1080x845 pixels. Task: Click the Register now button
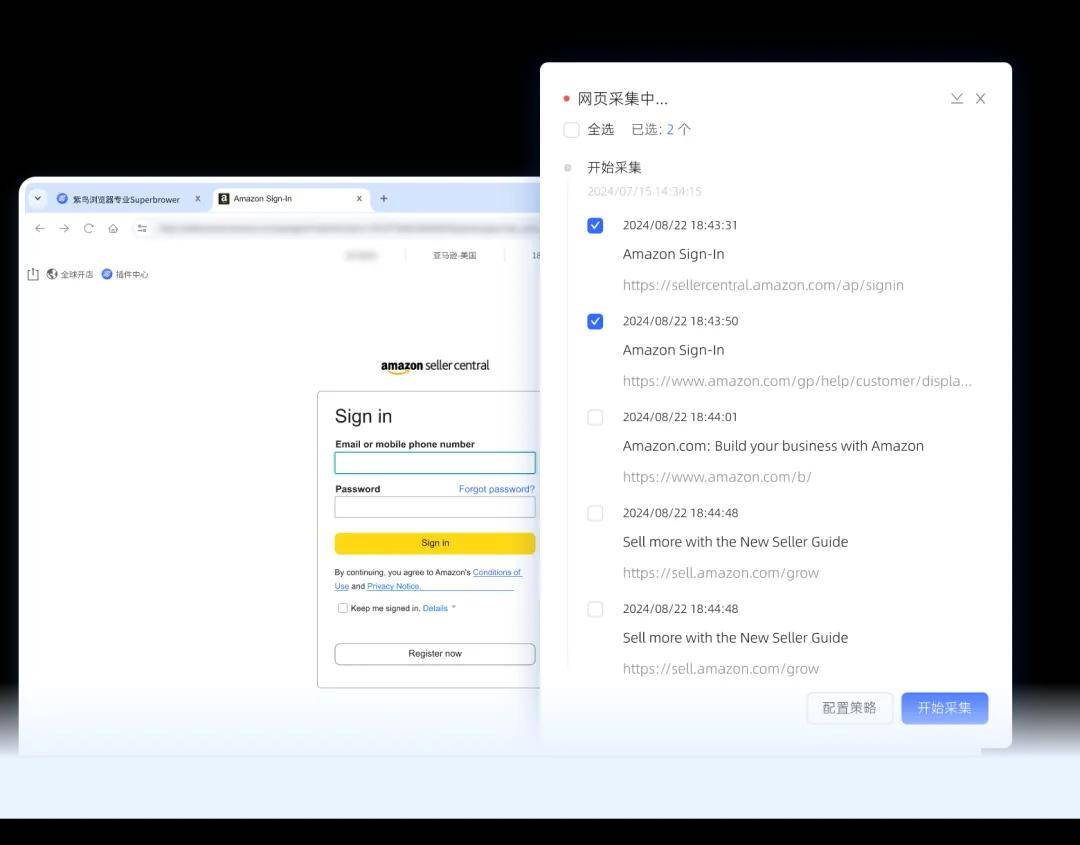435,654
